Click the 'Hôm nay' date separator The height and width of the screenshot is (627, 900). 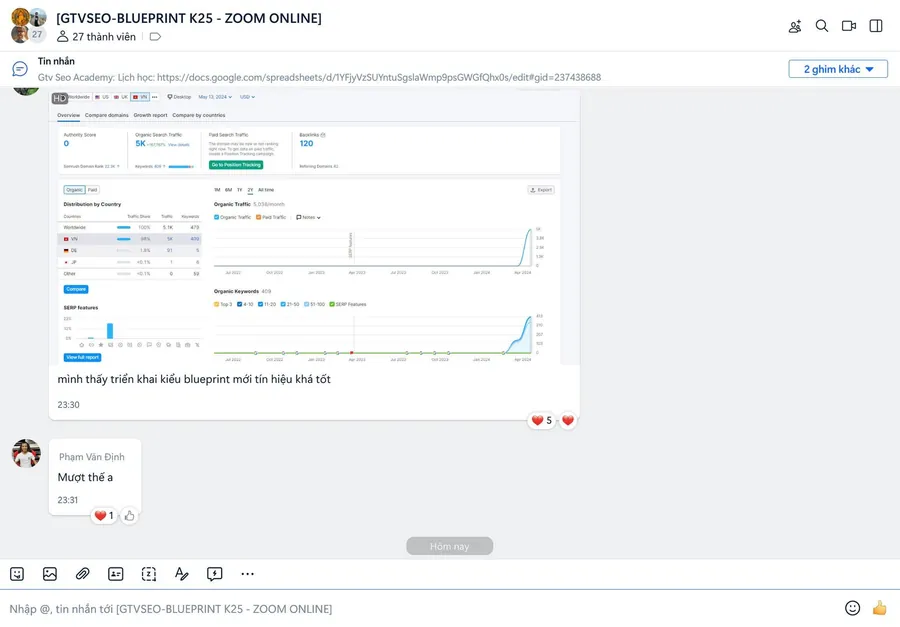click(449, 546)
